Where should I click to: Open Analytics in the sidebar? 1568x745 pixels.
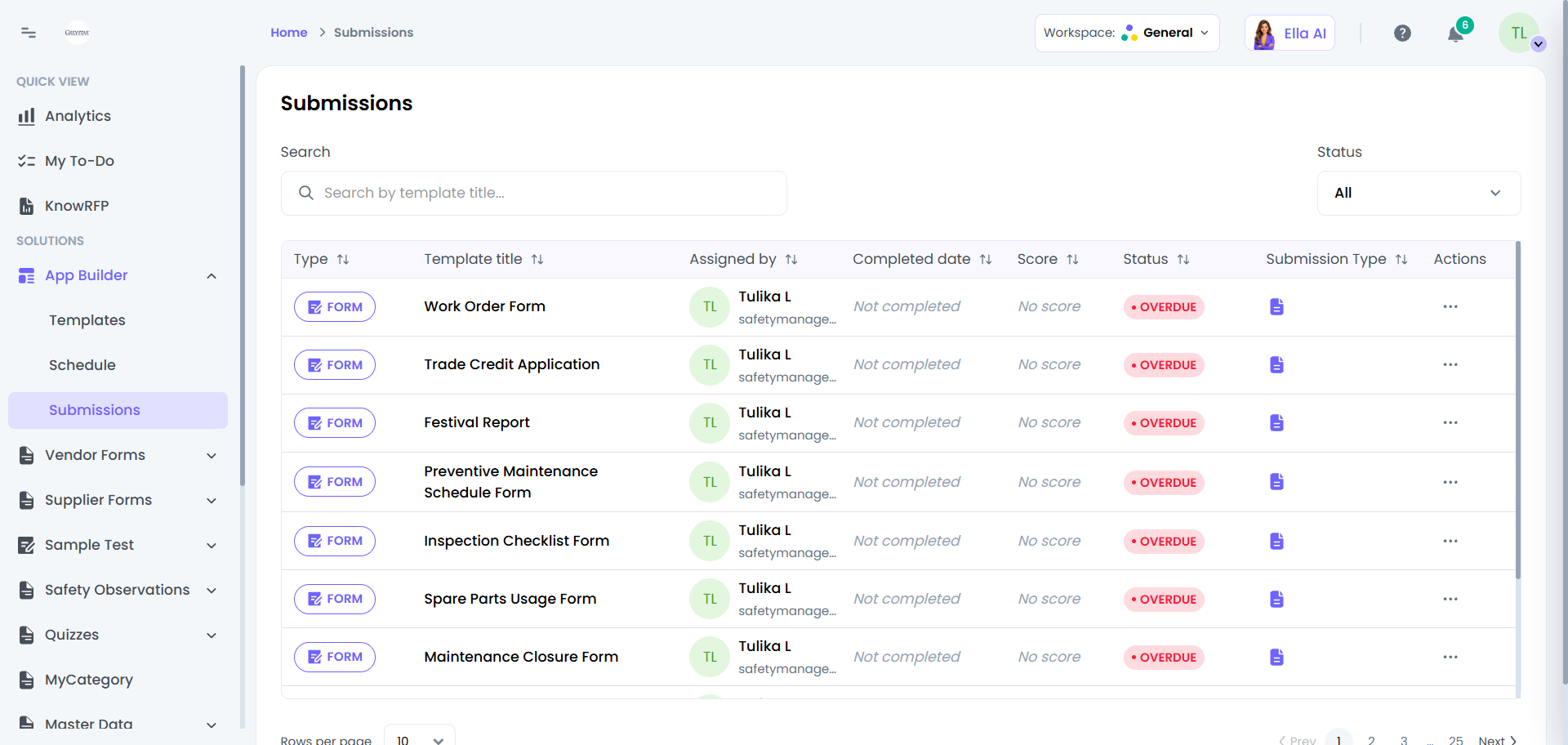[78, 116]
